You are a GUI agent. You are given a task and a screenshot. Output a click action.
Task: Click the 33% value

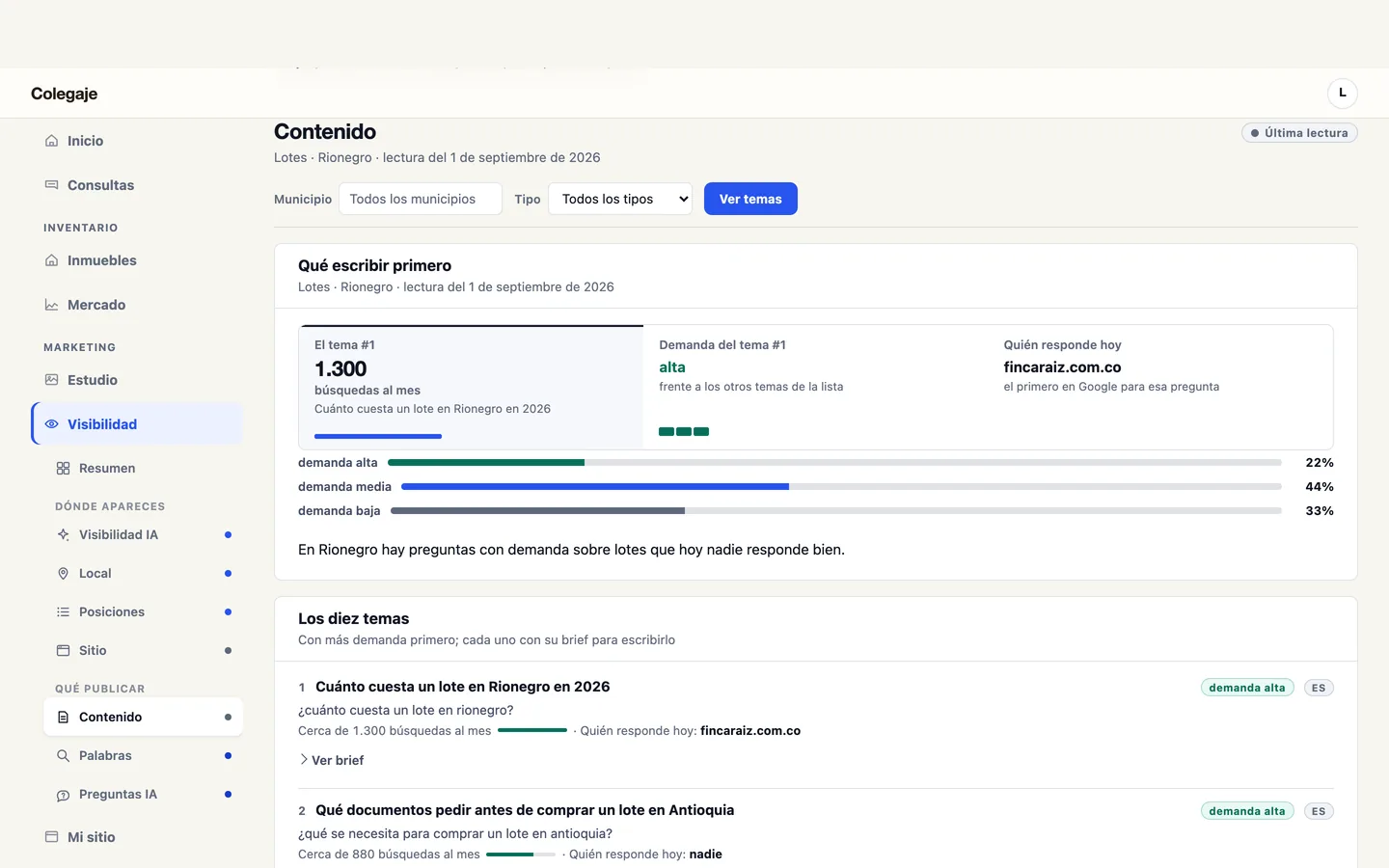tap(1320, 511)
